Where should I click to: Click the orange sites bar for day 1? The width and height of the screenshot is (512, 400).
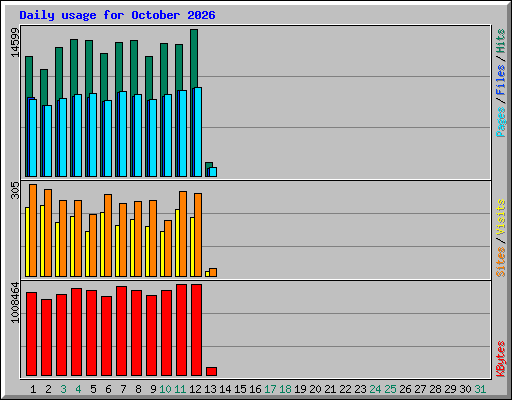33,230
